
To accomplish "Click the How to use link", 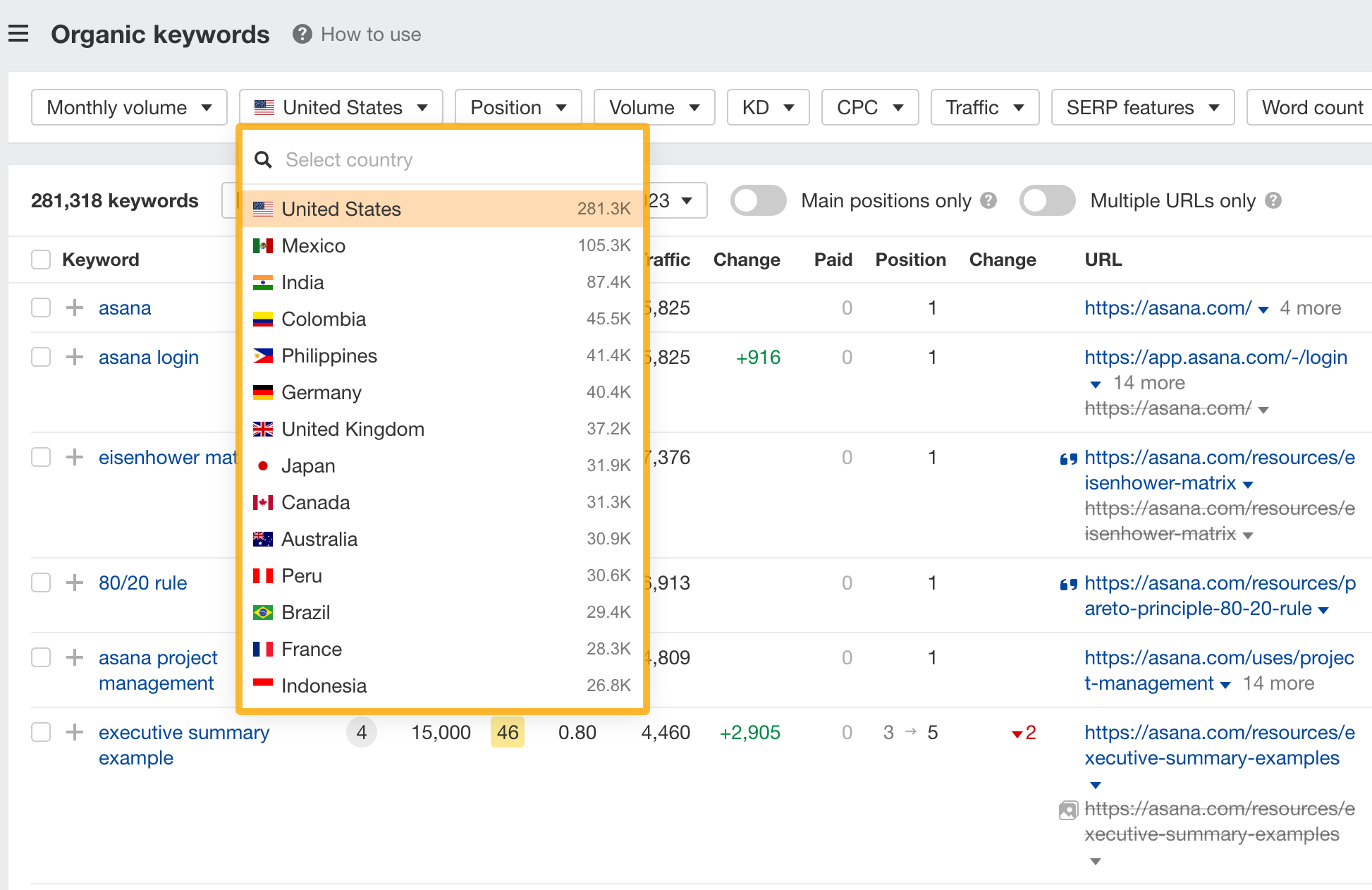I will [371, 35].
